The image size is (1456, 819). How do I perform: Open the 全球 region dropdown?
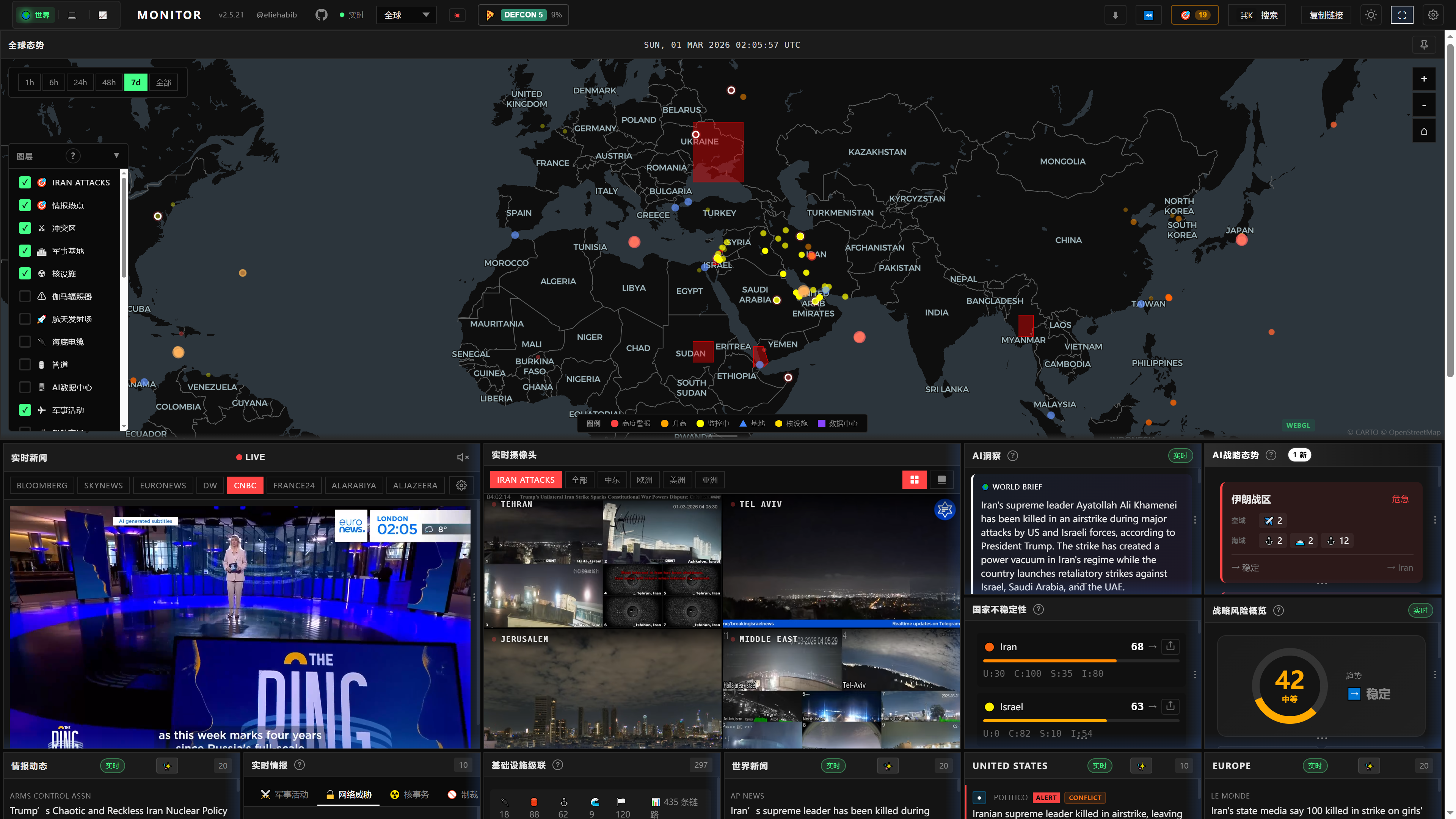click(406, 15)
